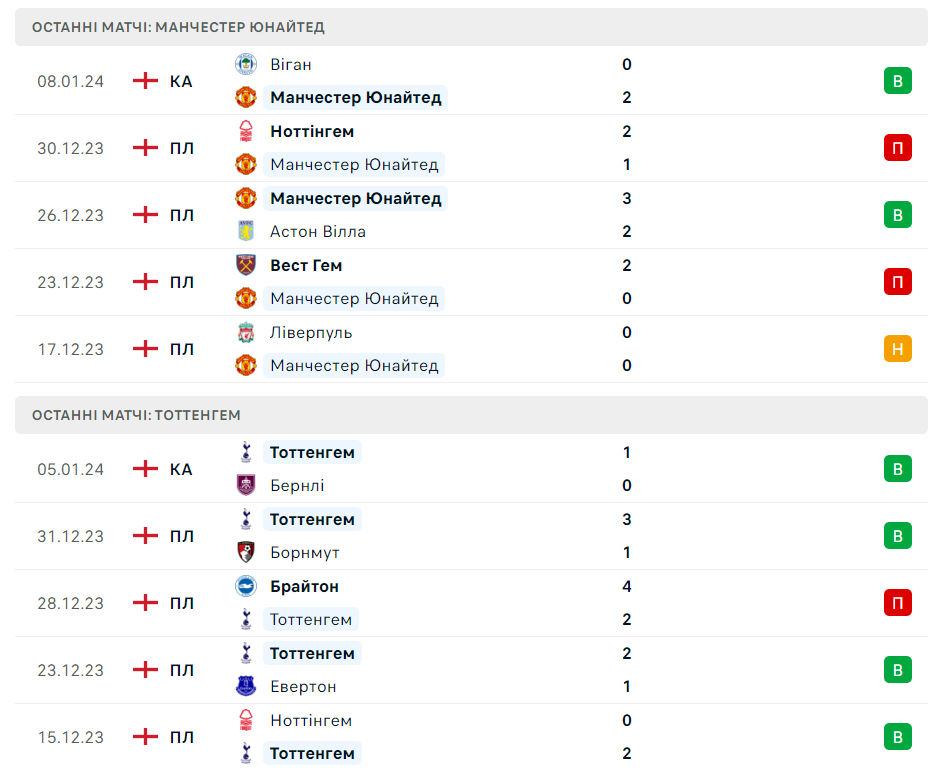The height and width of the screenshot is (768, 942).
Task: Click the Liverpool crest icon
Action: tap(245, 332)
